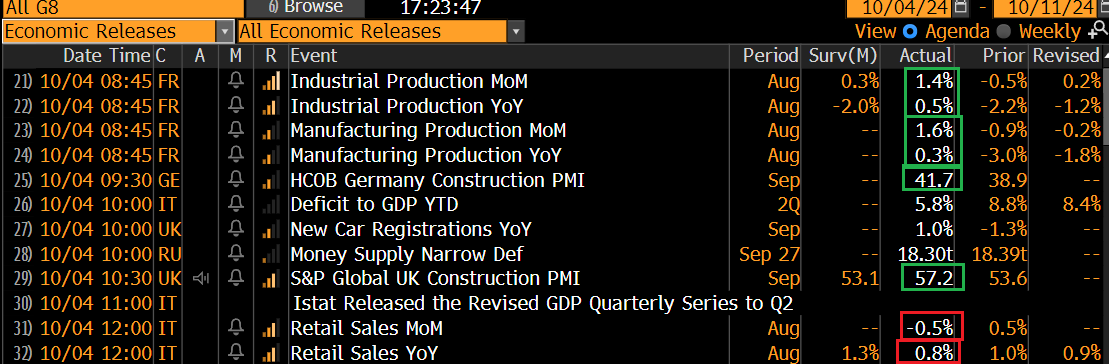Open Istat Released Revised GDP Quarterly Series entry
The height and width of the screenshot is (364, 1109).
pyautogui.click(x=542, y=304)
